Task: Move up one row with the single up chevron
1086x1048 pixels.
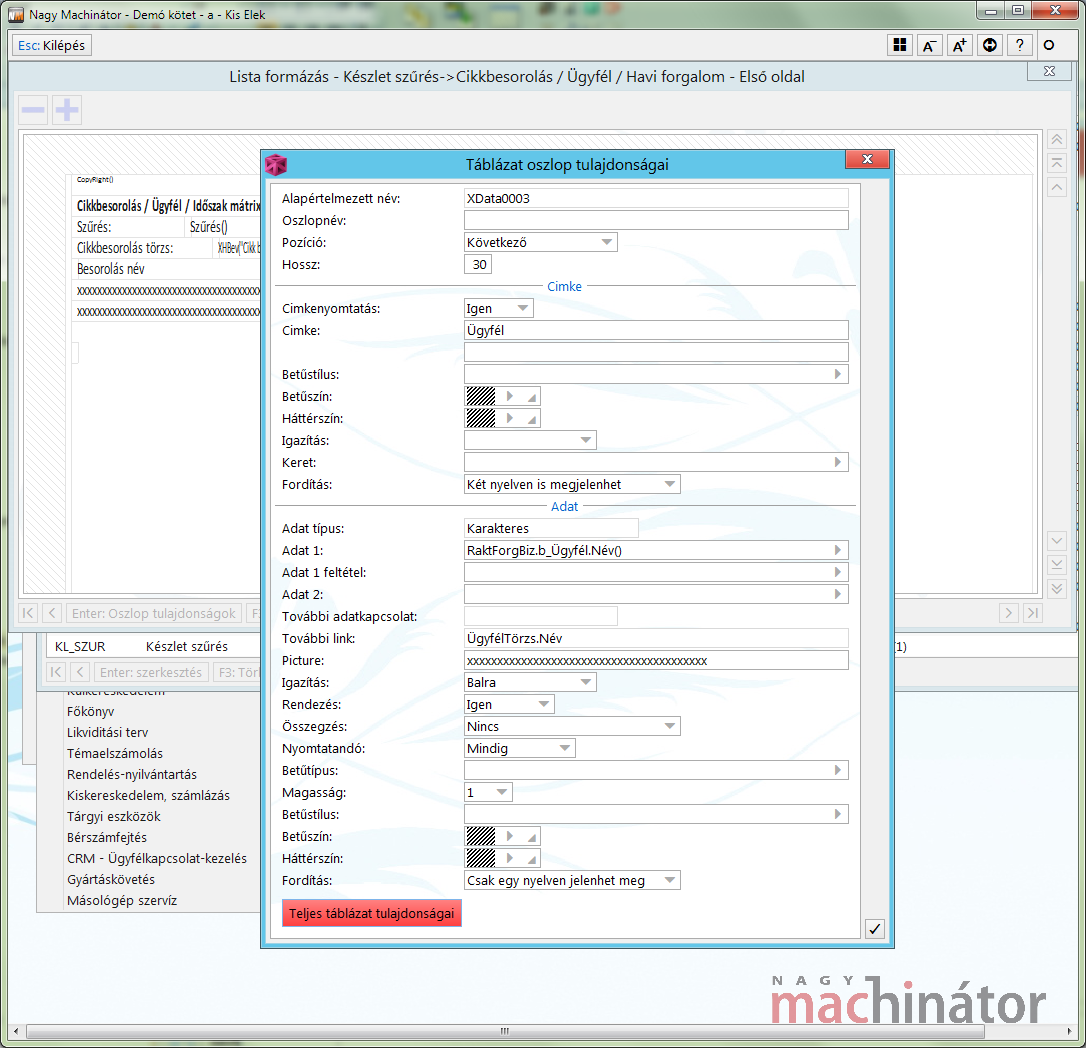Action: pyautogui.click(x=1056, y=187)
